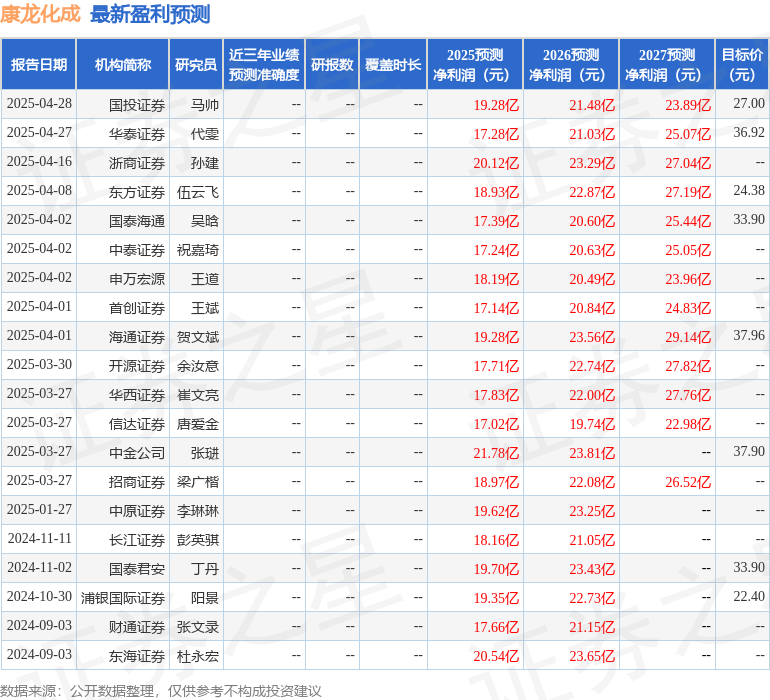770x700 pixels.
Task: Click the 研报数 column header
Action: click(x=332, y=65)
